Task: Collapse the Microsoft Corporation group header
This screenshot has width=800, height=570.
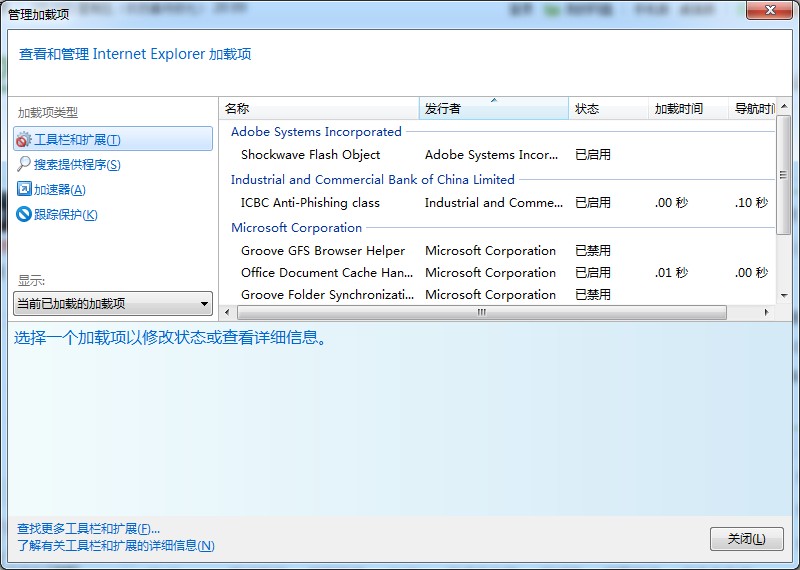Action: (x=296, y=228)
